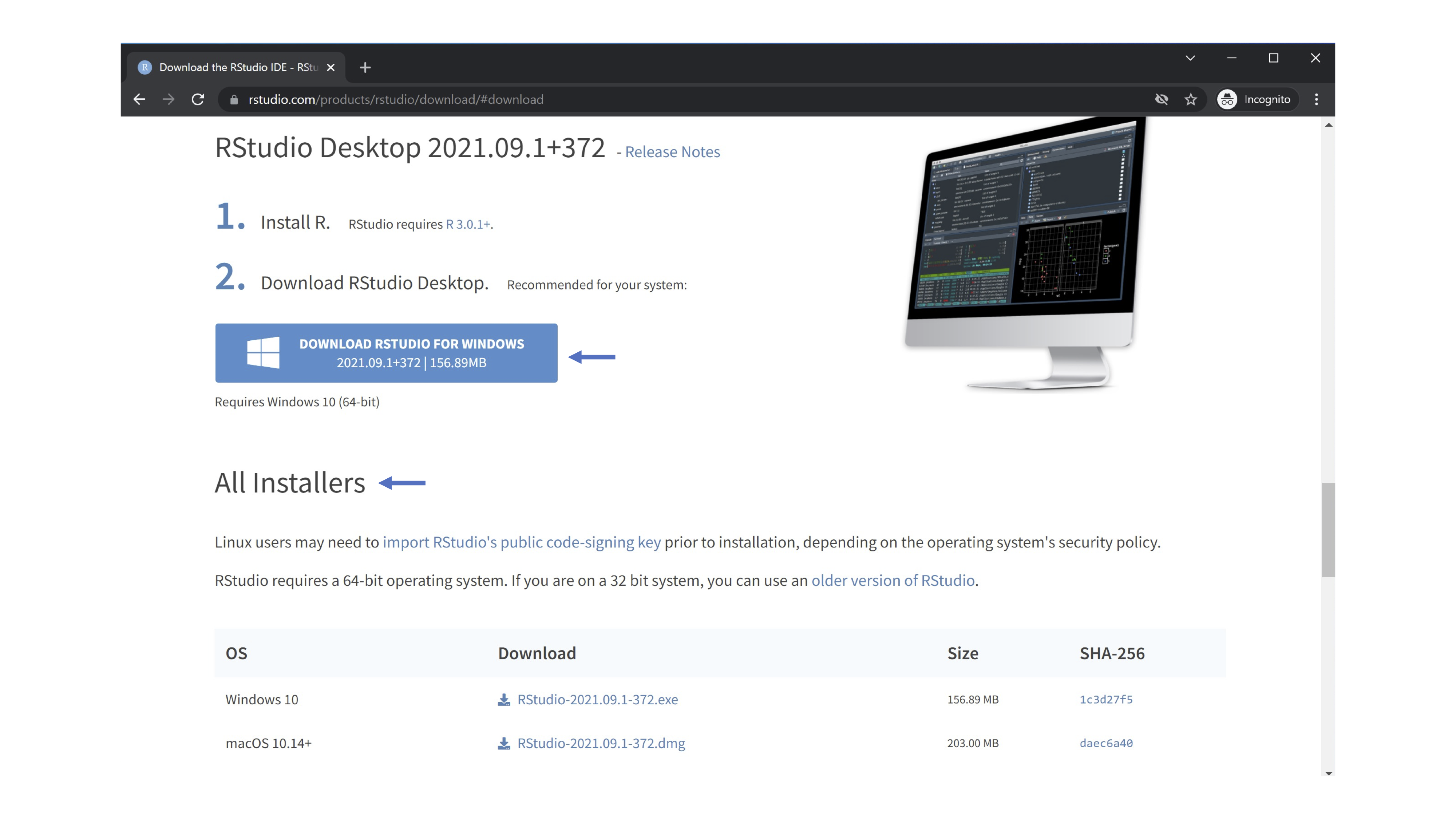Image resolution: width=1456 pixels, height=819 pixels.
Task: Click the third-party cookies blocked eye icon
Action: pos(1162,99)
